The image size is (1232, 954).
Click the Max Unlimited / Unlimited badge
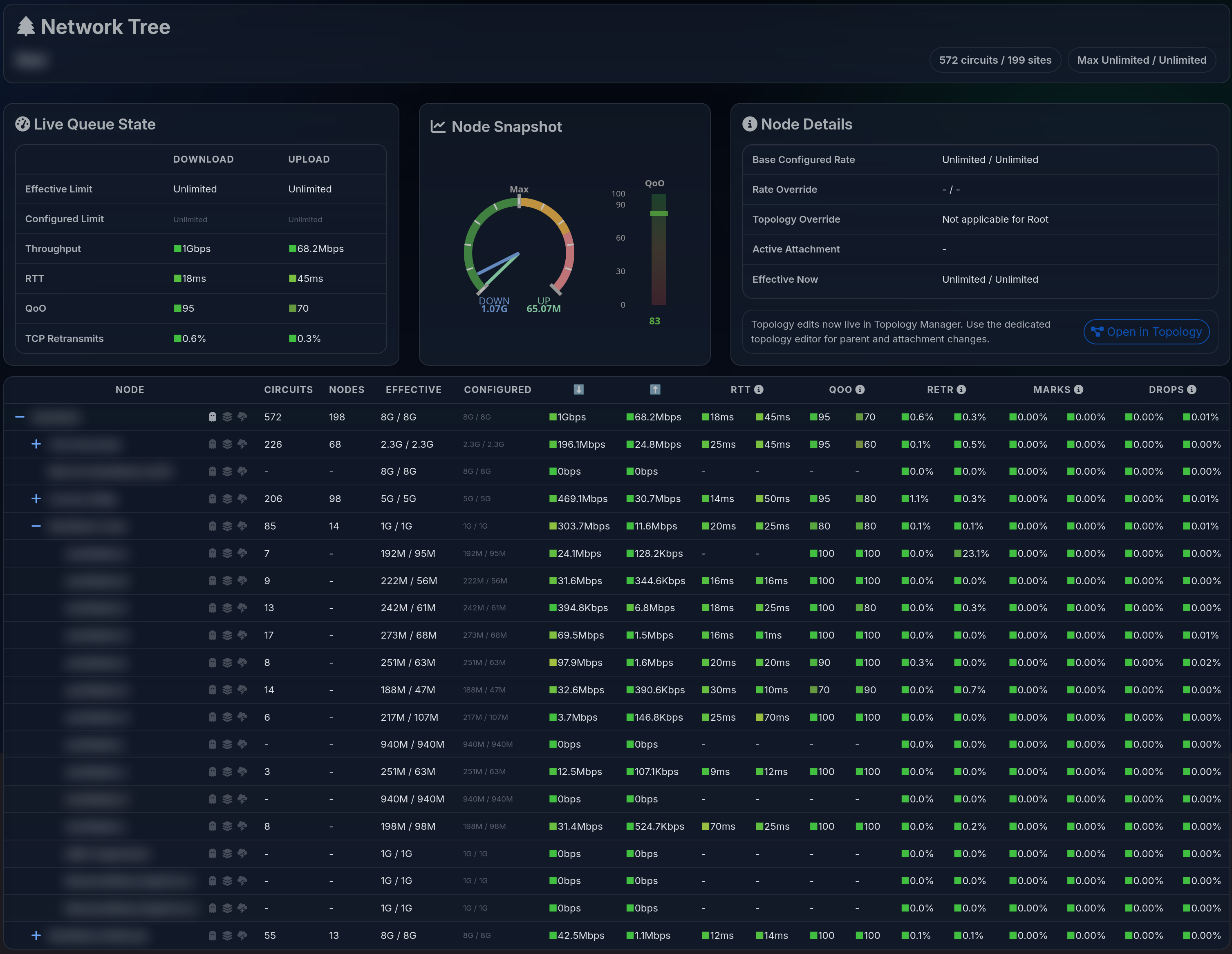coord(1142,60)
